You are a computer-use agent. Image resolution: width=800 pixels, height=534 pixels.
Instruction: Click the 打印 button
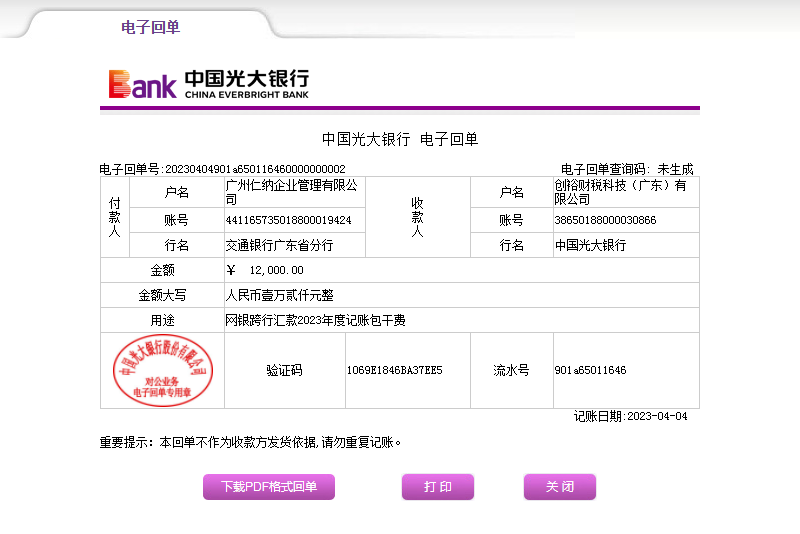click(438, 487)
